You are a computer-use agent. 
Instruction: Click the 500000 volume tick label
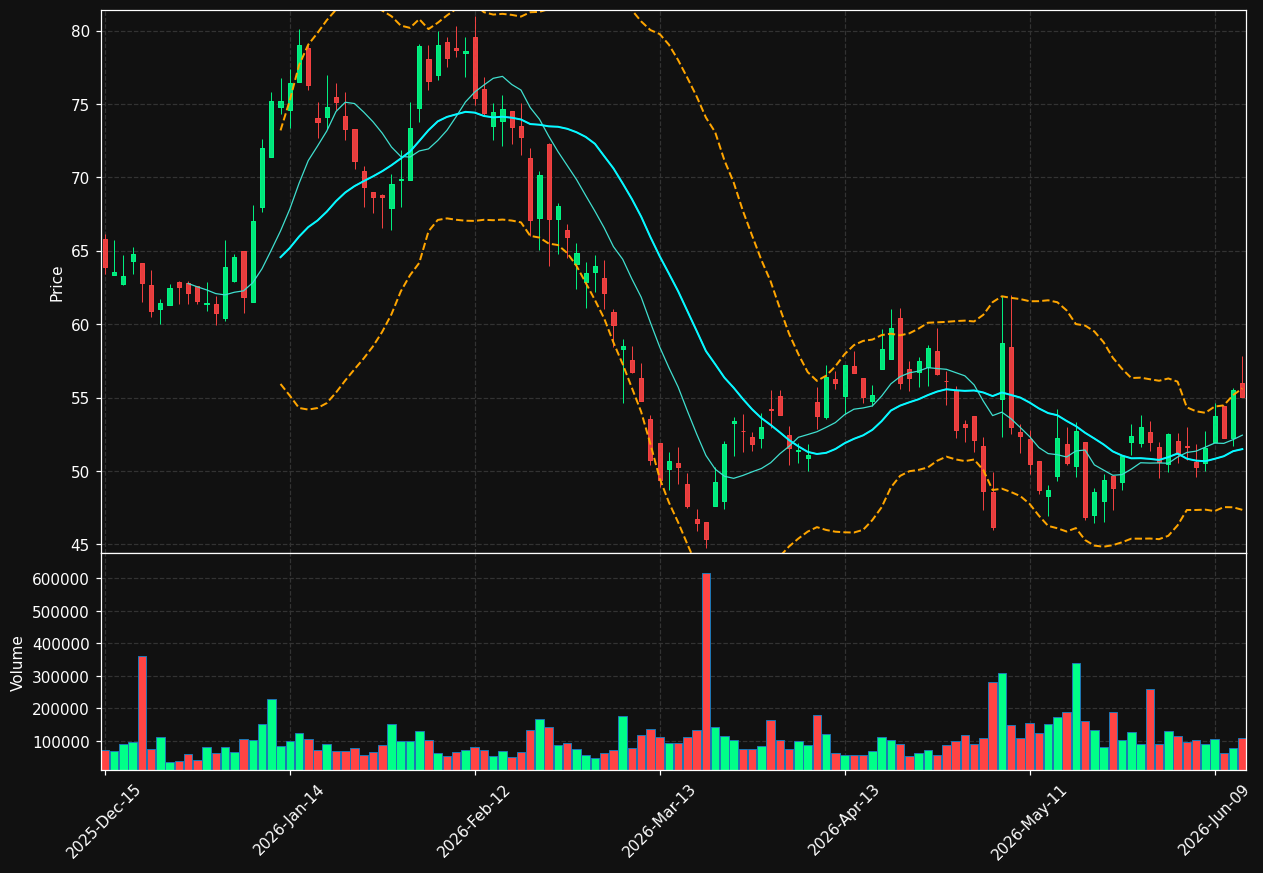[x=62, y=612]
